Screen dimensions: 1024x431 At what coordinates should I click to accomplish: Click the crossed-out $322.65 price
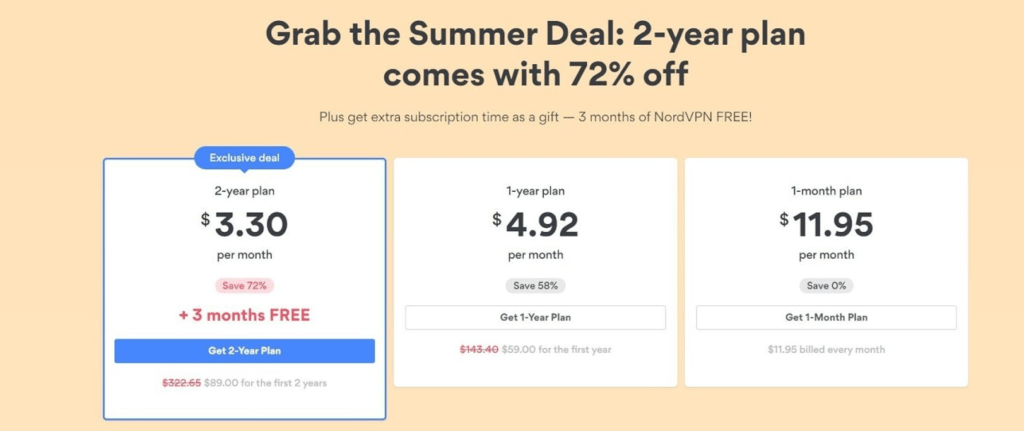coord(182,383)
